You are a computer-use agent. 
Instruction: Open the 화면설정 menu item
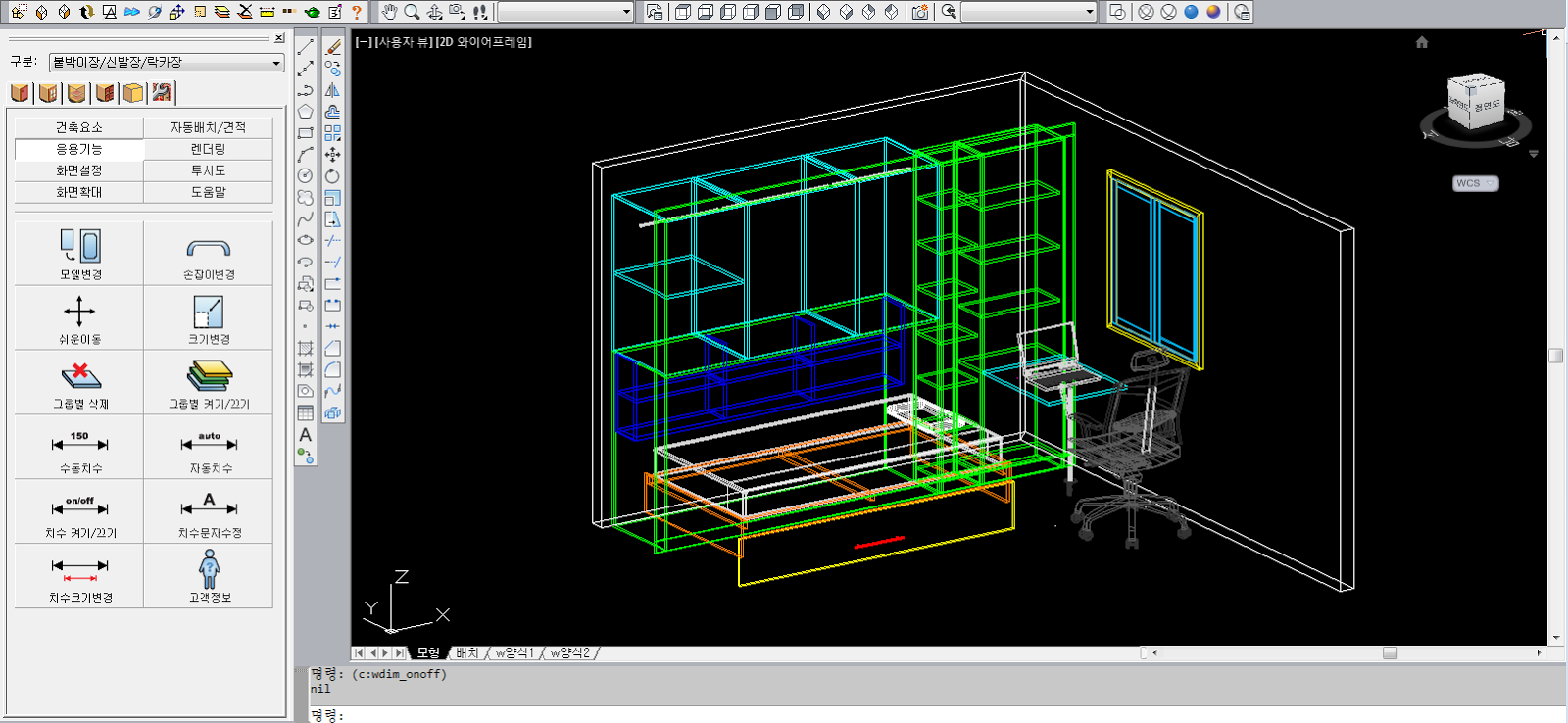click(x=79, y=170)
